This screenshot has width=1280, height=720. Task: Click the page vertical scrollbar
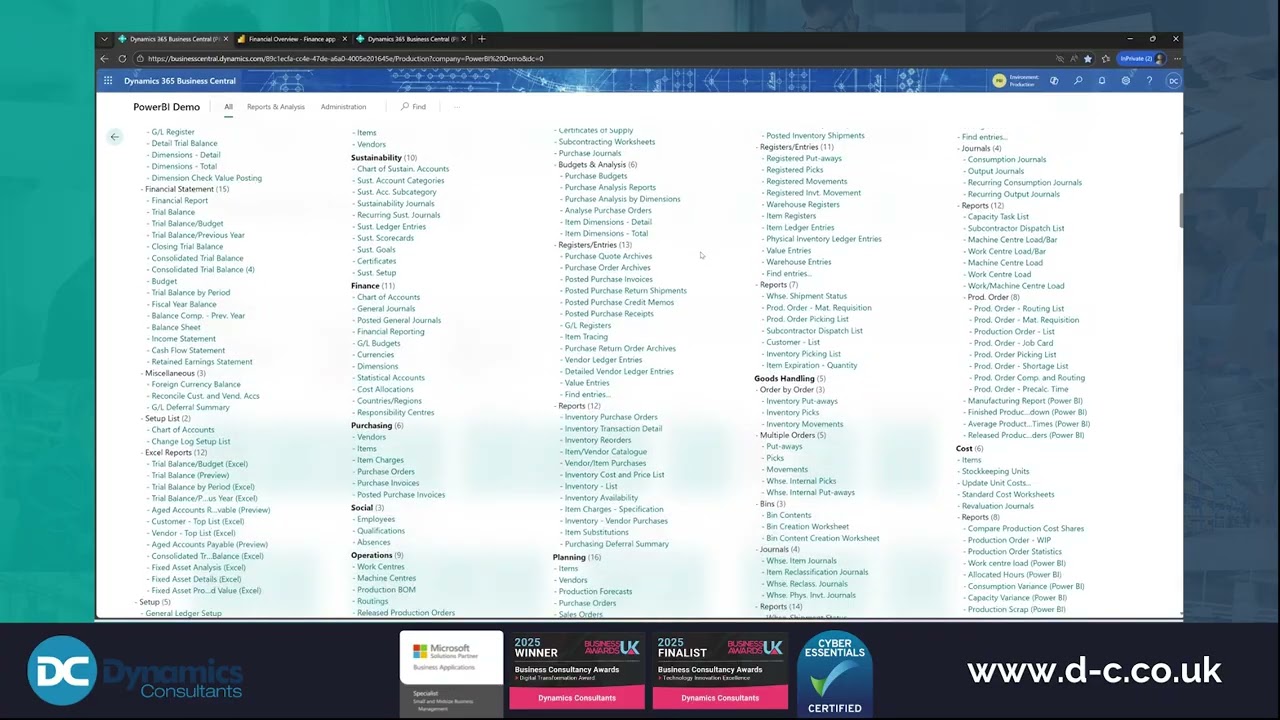(x=1180, y=210)
